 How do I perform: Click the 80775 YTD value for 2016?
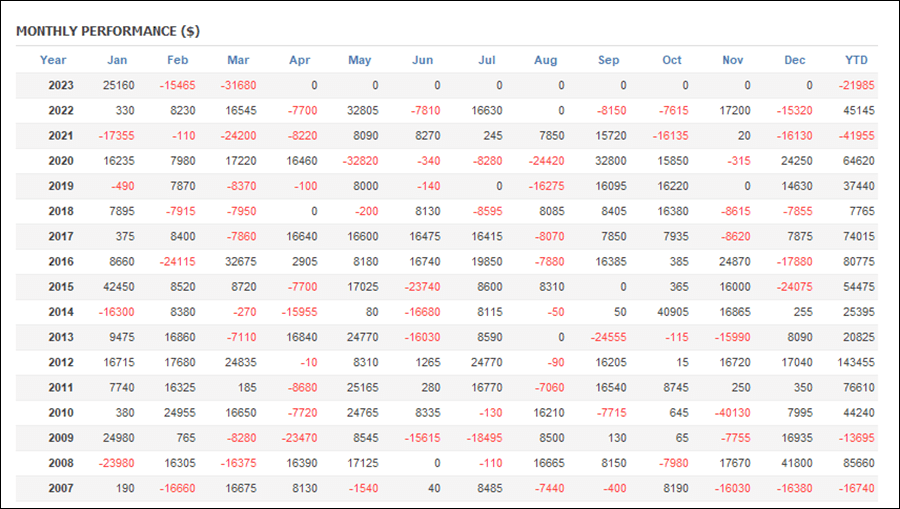coord(859,262)
